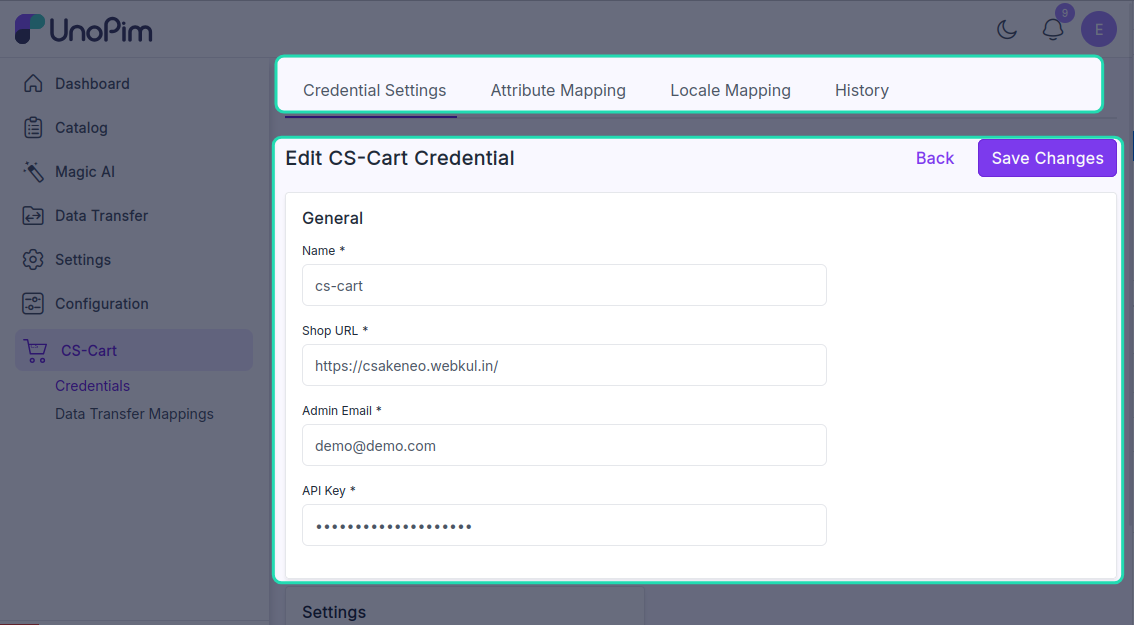This screenshot has height=625, width=1134.
Task: Click the Edit CS-Cart Credential heading
Action: pos(400,158)
